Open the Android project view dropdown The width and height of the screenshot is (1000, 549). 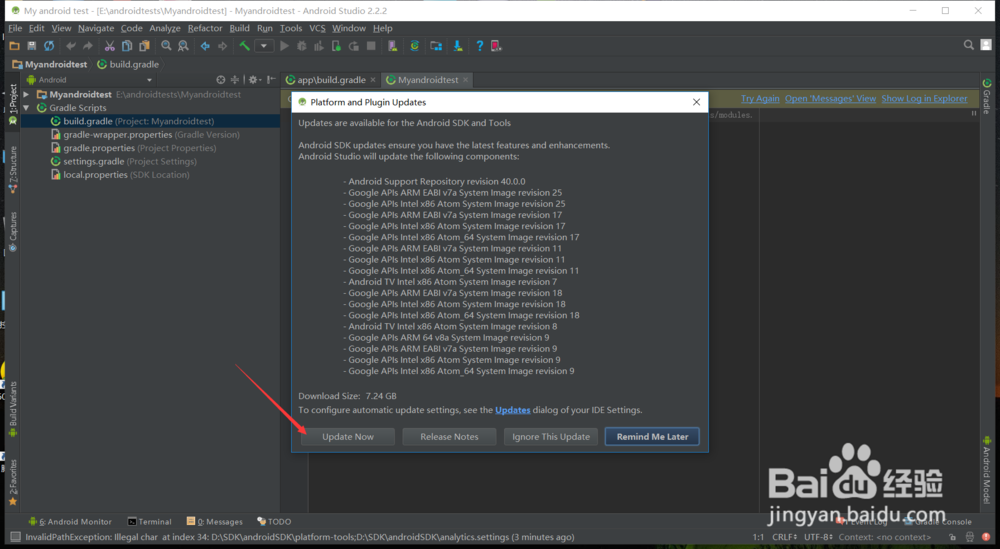point(89,80)
